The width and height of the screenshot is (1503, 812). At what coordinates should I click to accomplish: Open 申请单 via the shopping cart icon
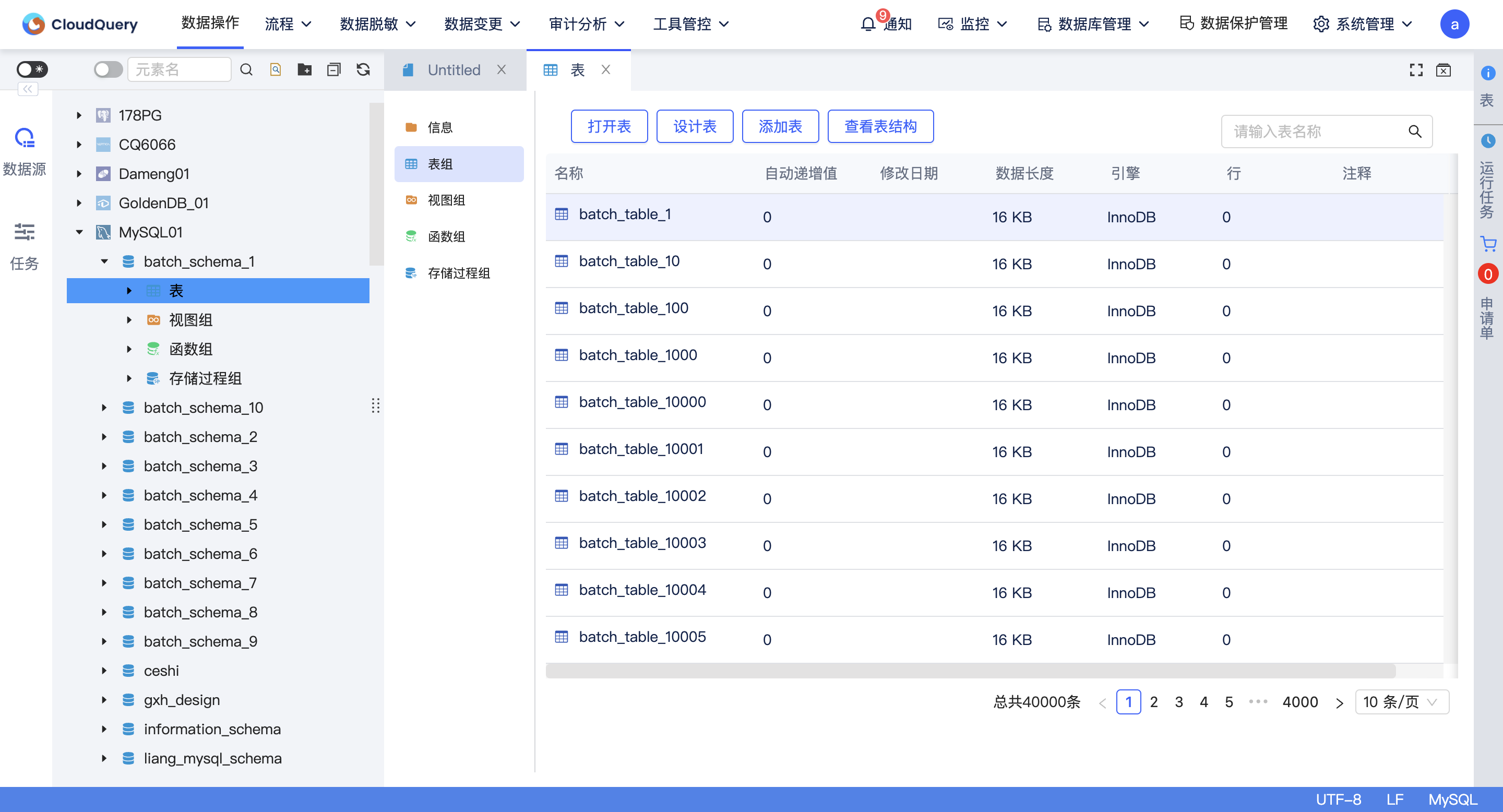pos(1488,244)
